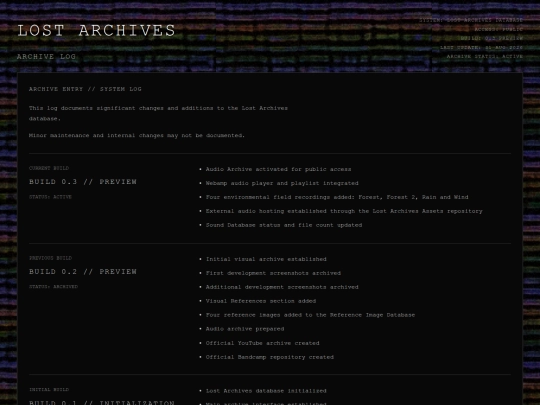The height and width of the screenshot is (405, 540).
Task: Click the ACCESS: PUBLIC header line
Action: pos(498,29)
